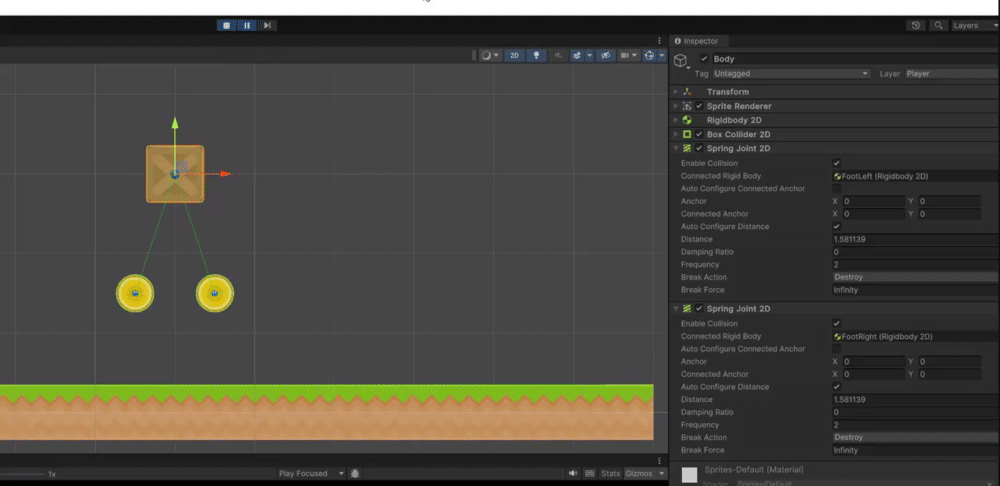
Task: Click the first Spring Joint 2D icon
Action: point(687,148)
